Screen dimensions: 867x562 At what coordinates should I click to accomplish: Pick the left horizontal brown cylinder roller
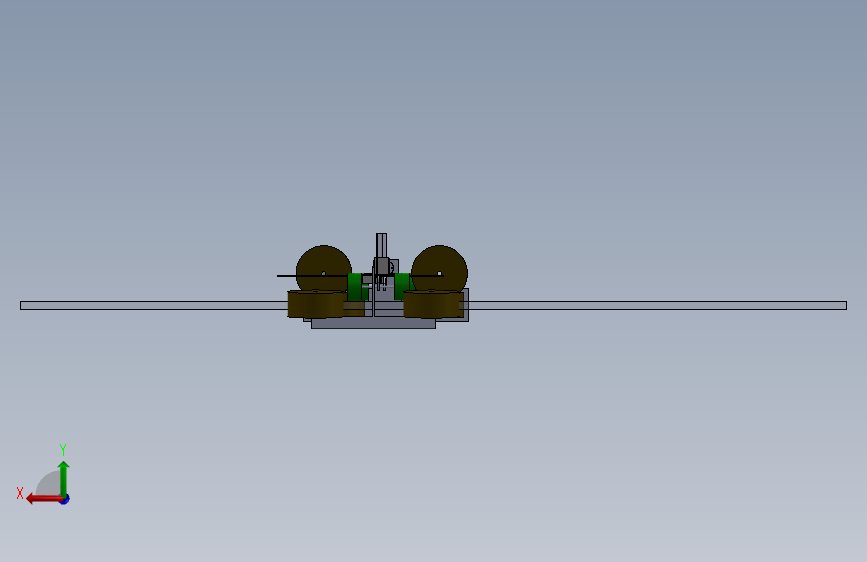[316, 304]
